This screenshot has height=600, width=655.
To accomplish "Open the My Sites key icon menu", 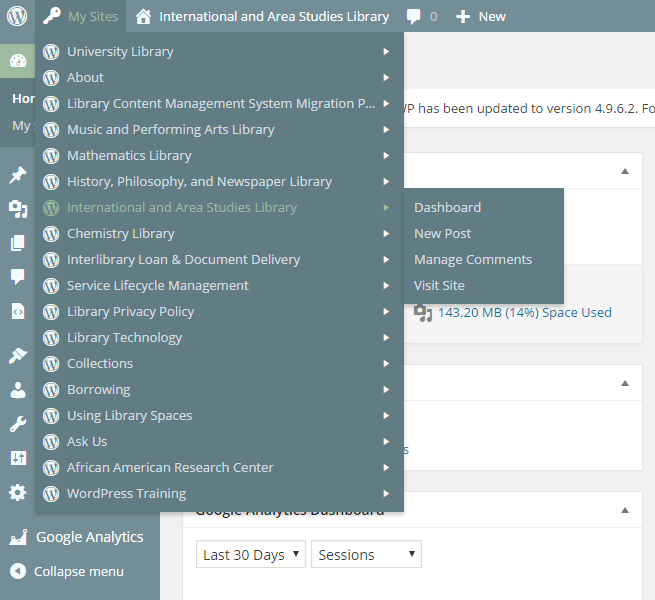I will click(x=52, y=16).
